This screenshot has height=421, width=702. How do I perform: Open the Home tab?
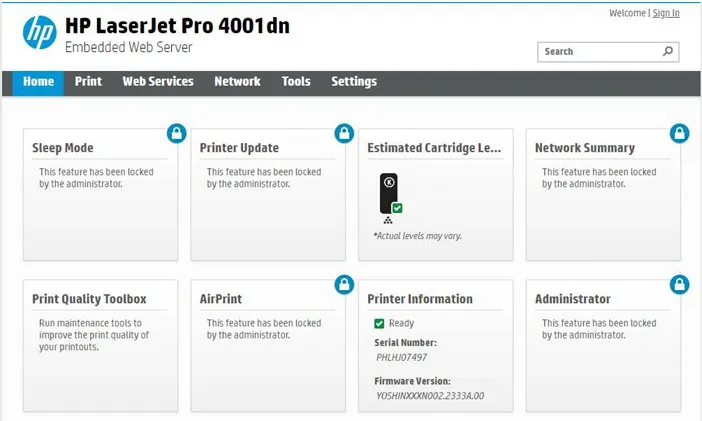pos(38,82)
